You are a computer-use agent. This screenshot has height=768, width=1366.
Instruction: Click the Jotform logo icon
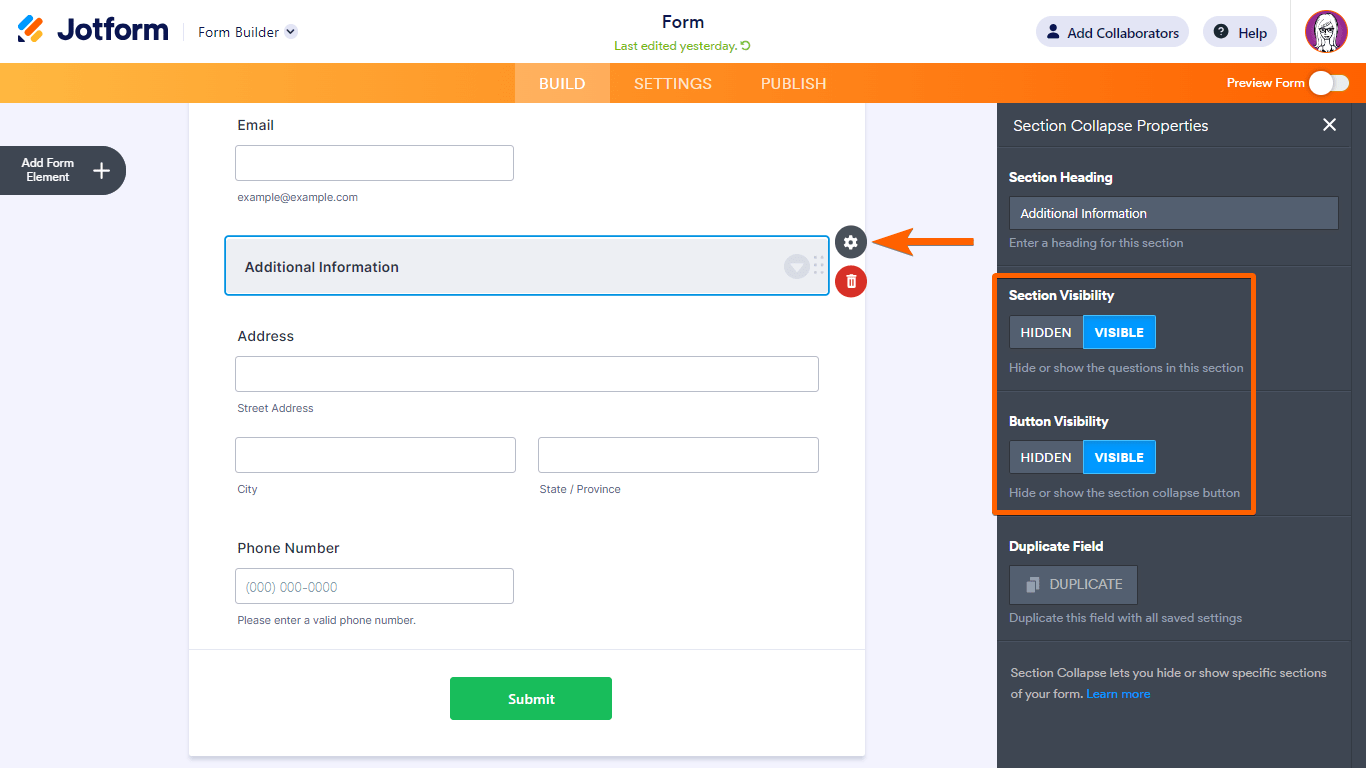(31, 29)
